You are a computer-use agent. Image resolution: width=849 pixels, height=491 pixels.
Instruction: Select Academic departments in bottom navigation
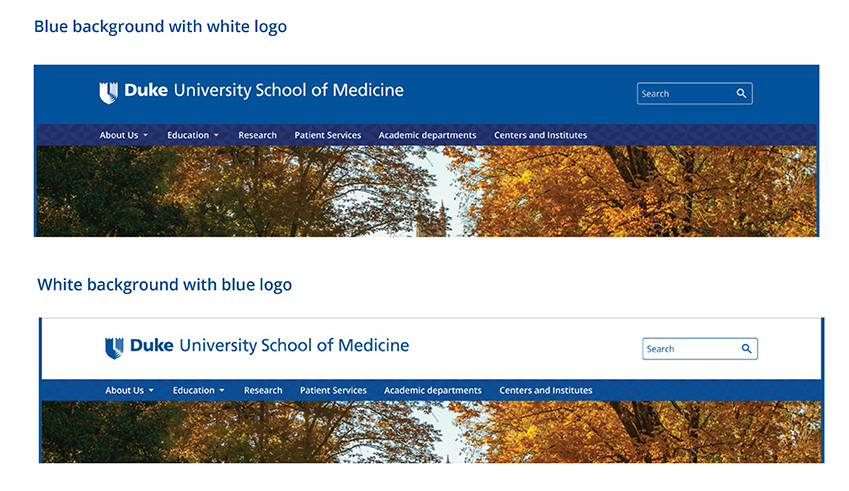coord(433,390)
